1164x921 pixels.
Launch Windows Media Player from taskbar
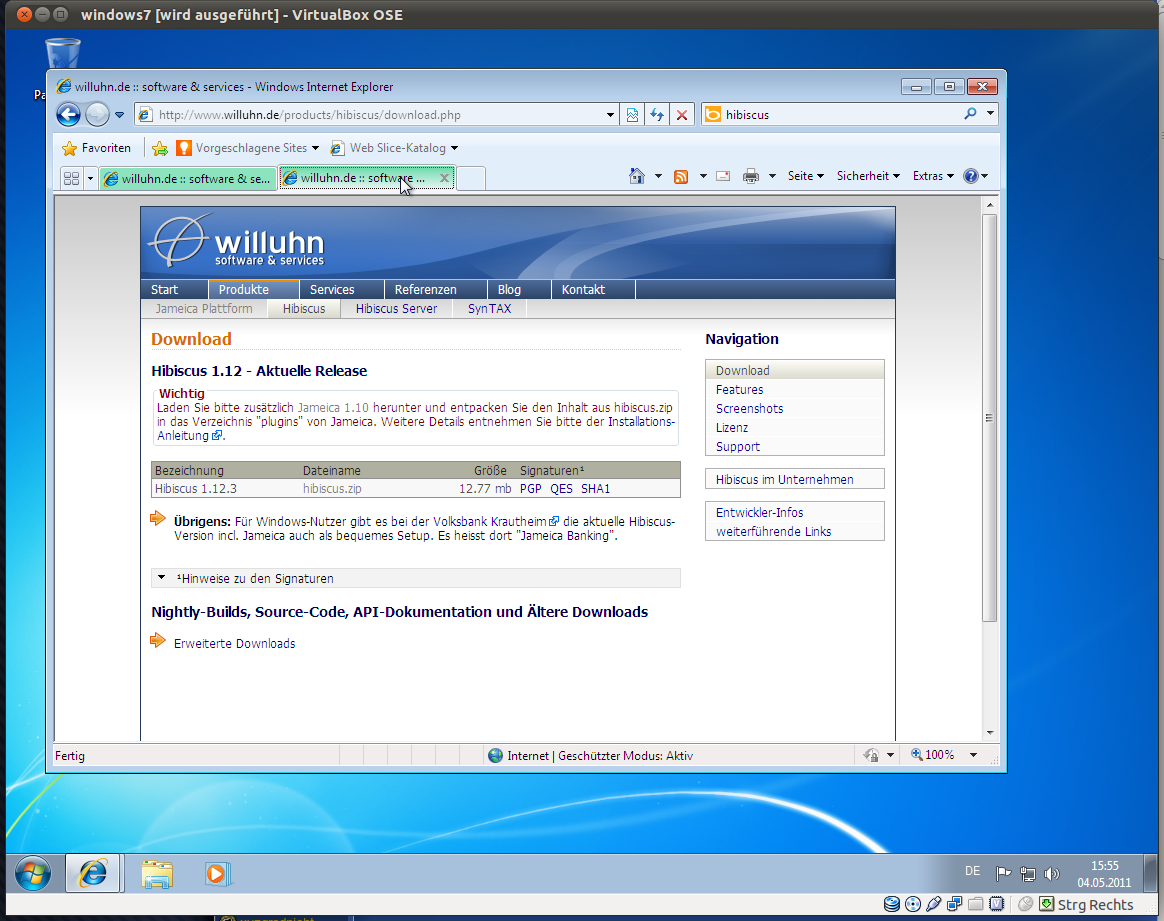[x=218, y=874]
